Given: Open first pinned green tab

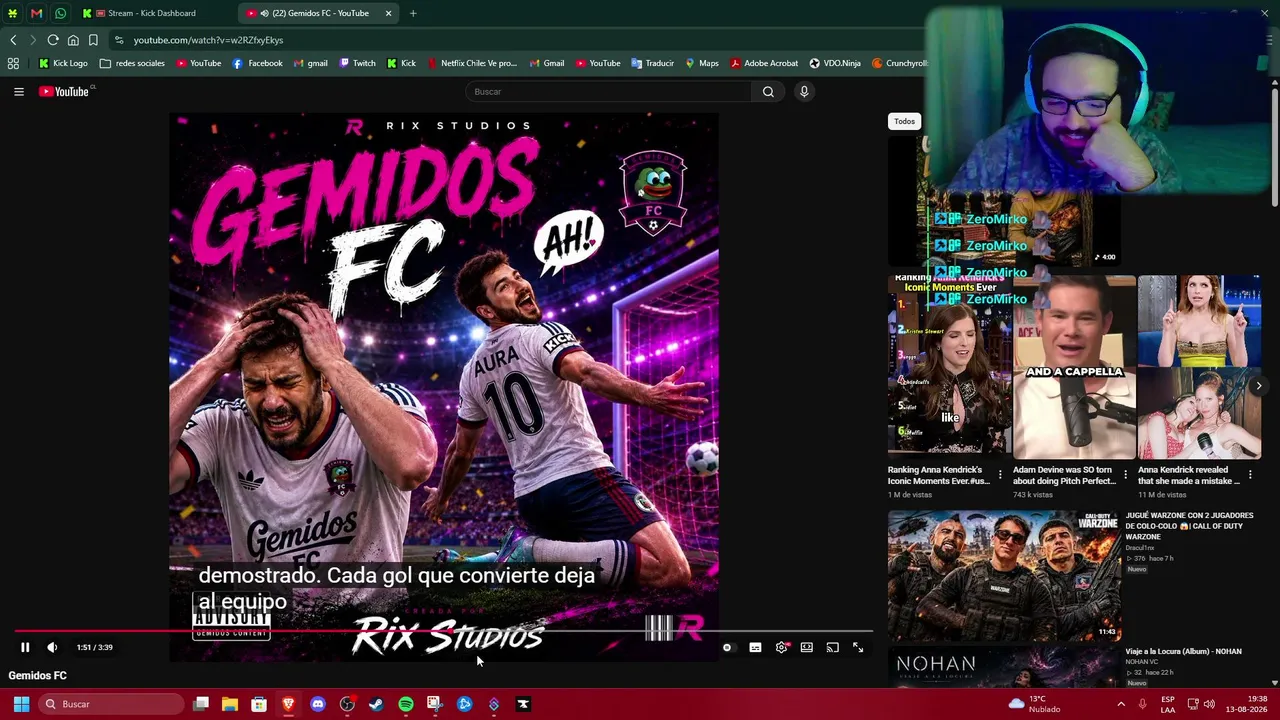Looking at the screenshot, I should 12,13.
